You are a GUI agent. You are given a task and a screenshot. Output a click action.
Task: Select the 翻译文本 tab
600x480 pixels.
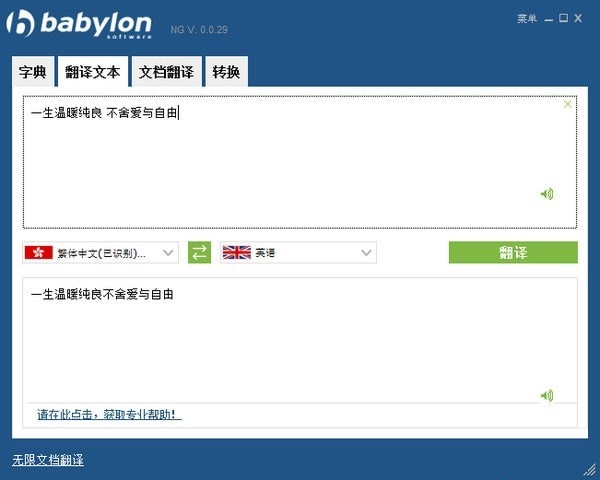tap(93, 72)
